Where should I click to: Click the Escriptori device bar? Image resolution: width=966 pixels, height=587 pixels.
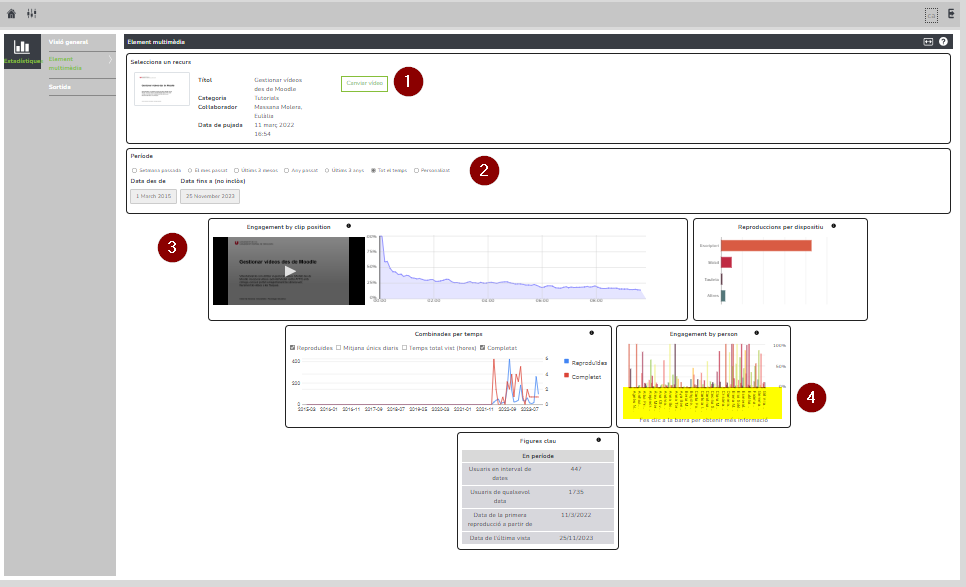click(x=766, y=246)
